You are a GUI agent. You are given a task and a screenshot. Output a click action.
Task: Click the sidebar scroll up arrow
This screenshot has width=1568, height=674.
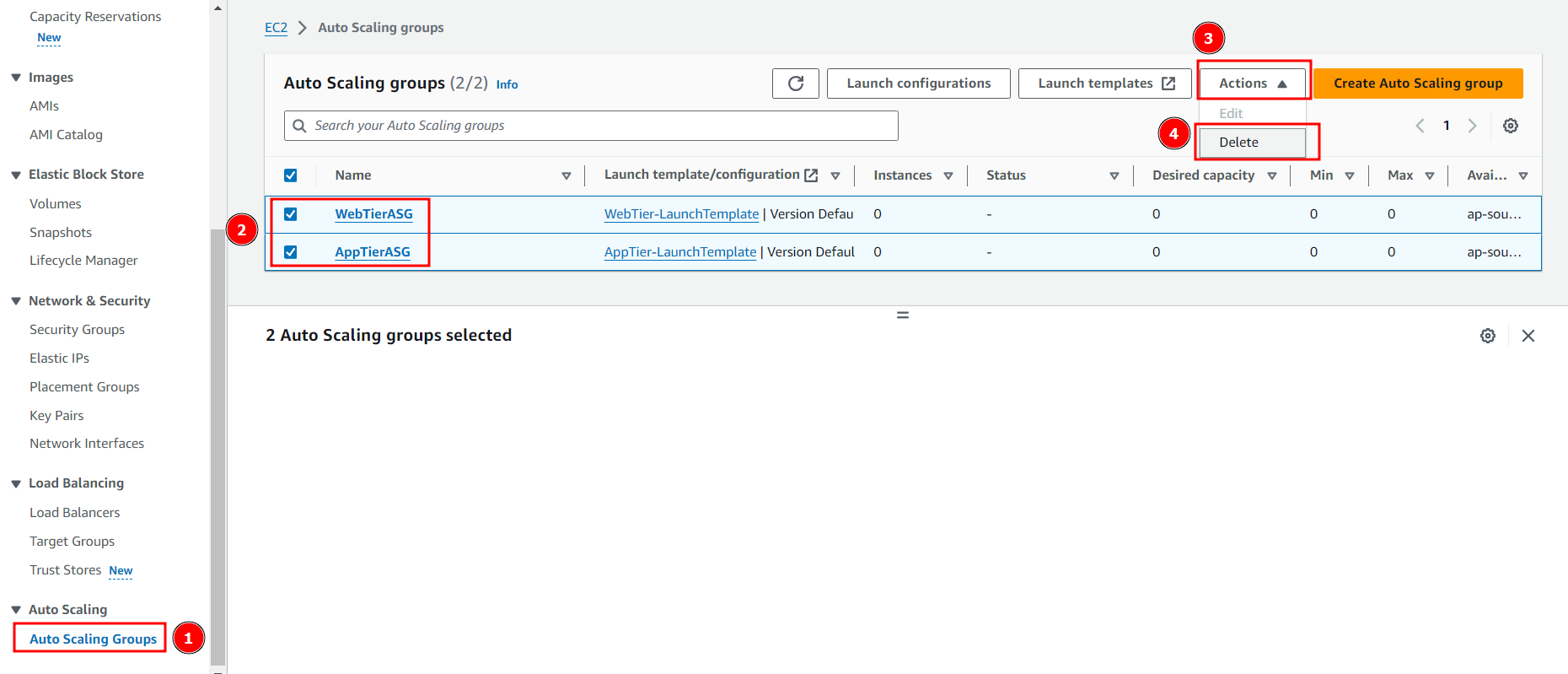pos(217,8)
